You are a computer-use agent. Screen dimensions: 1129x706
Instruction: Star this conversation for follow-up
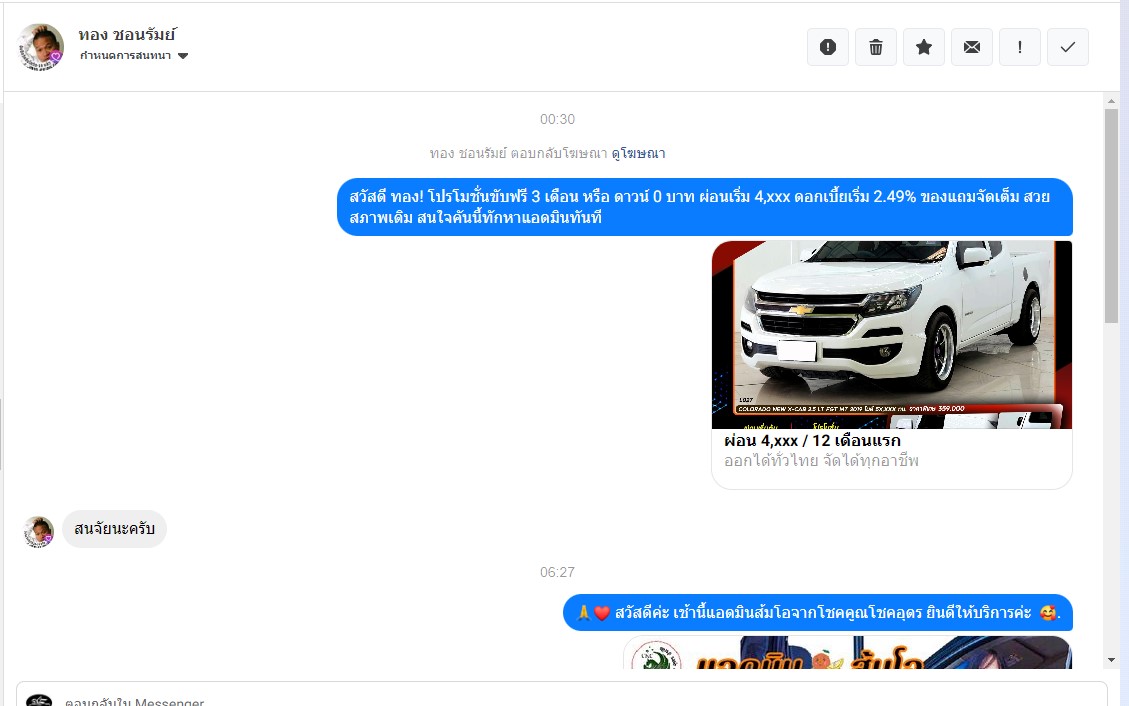pyautogui.click(x=924, y=47)
